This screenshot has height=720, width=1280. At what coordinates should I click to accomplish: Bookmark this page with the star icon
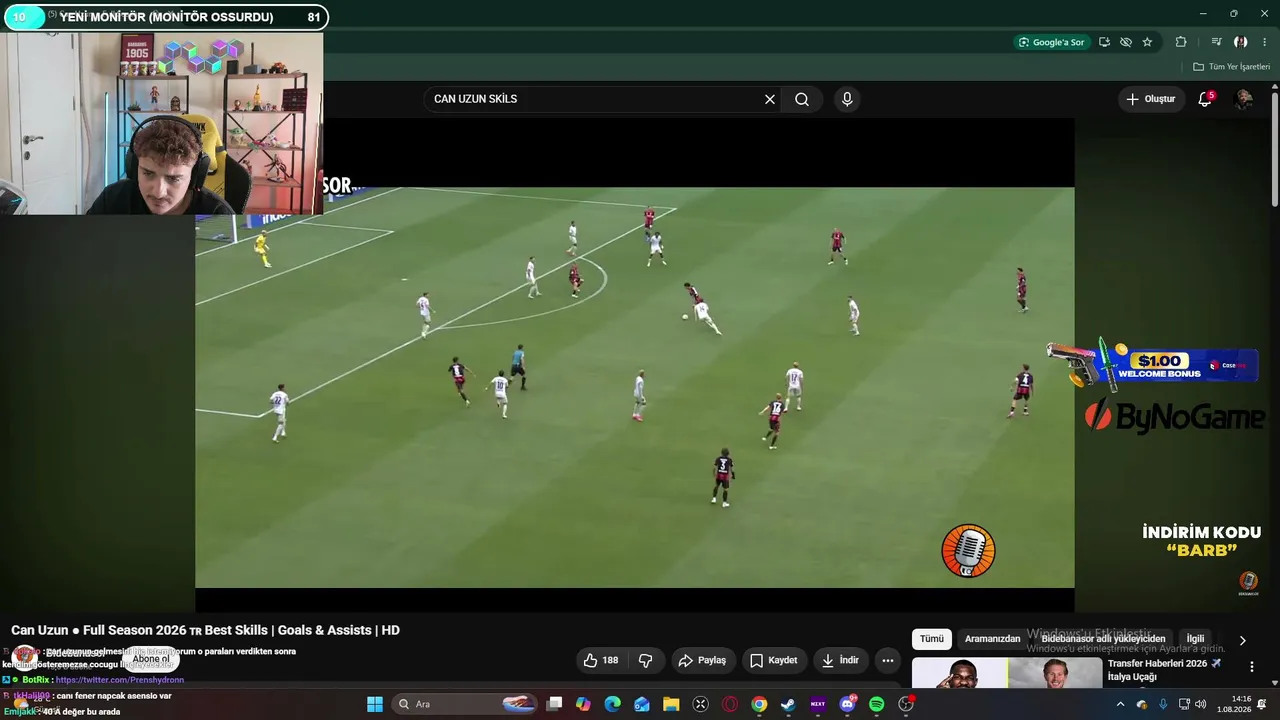(x=1147, y=42)
